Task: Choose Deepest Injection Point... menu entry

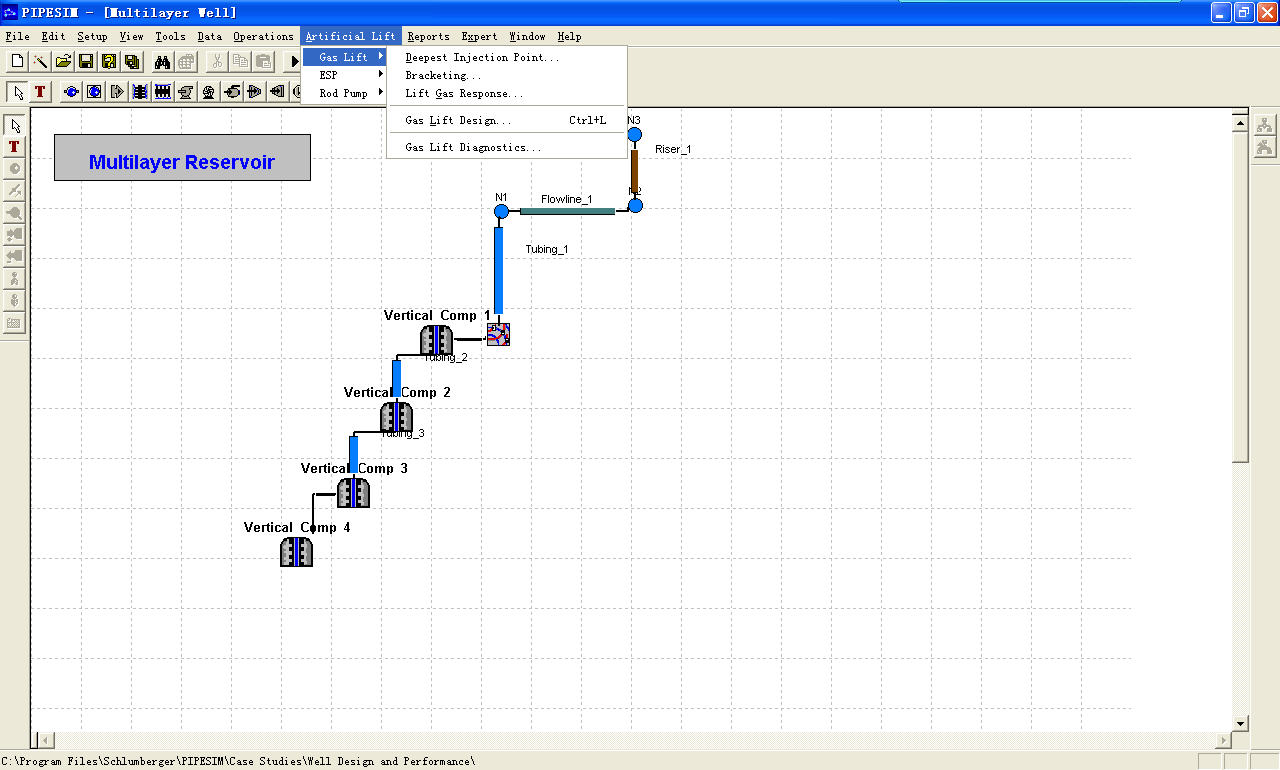Action: [x=507, y=57]
